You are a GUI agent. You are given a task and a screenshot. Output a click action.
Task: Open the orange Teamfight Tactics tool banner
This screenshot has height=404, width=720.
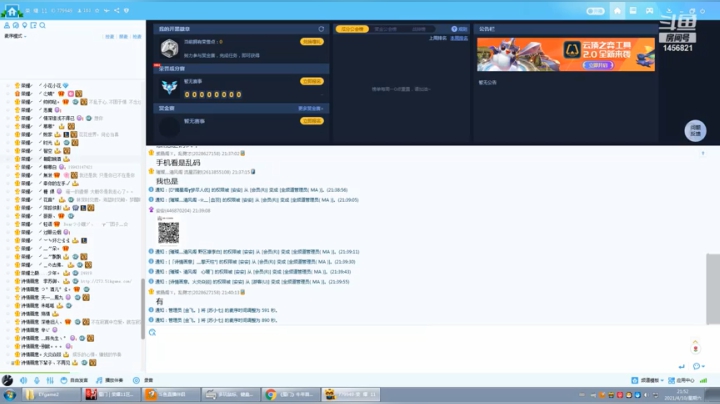tap(566, 55)
